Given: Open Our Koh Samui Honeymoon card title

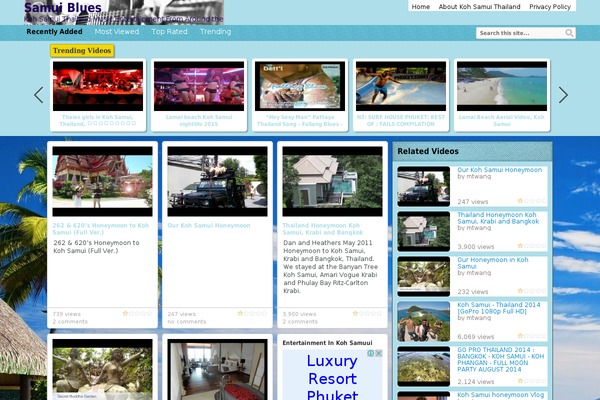Looking at the screenshot, I should click(209, 225).
